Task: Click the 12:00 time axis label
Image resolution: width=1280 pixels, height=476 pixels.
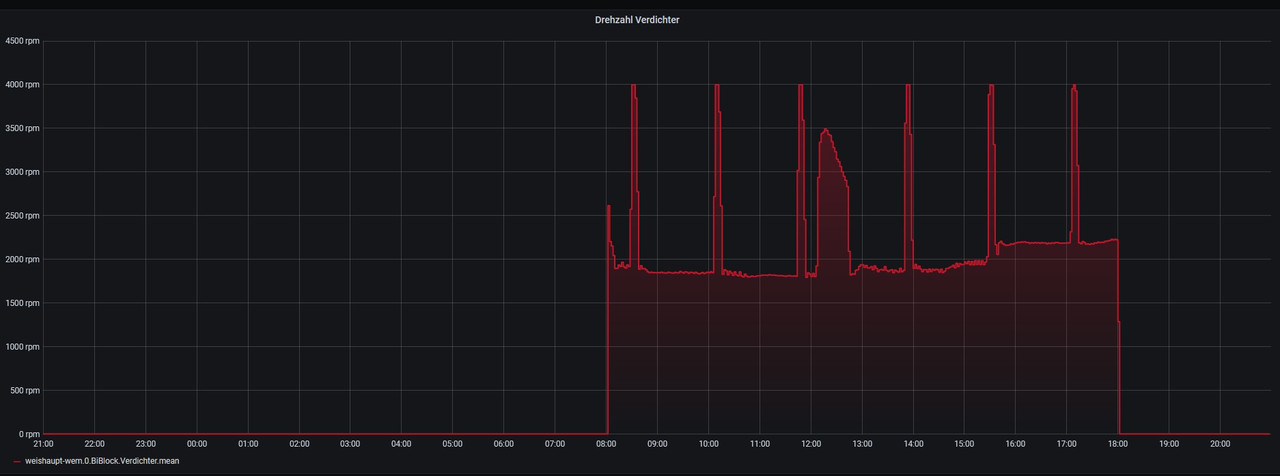Action: coord(811,443)
